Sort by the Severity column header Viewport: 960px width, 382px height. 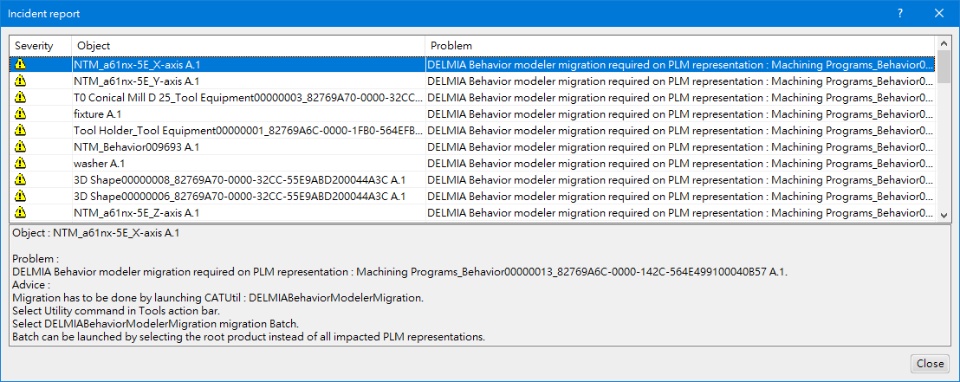coord(41,46)
